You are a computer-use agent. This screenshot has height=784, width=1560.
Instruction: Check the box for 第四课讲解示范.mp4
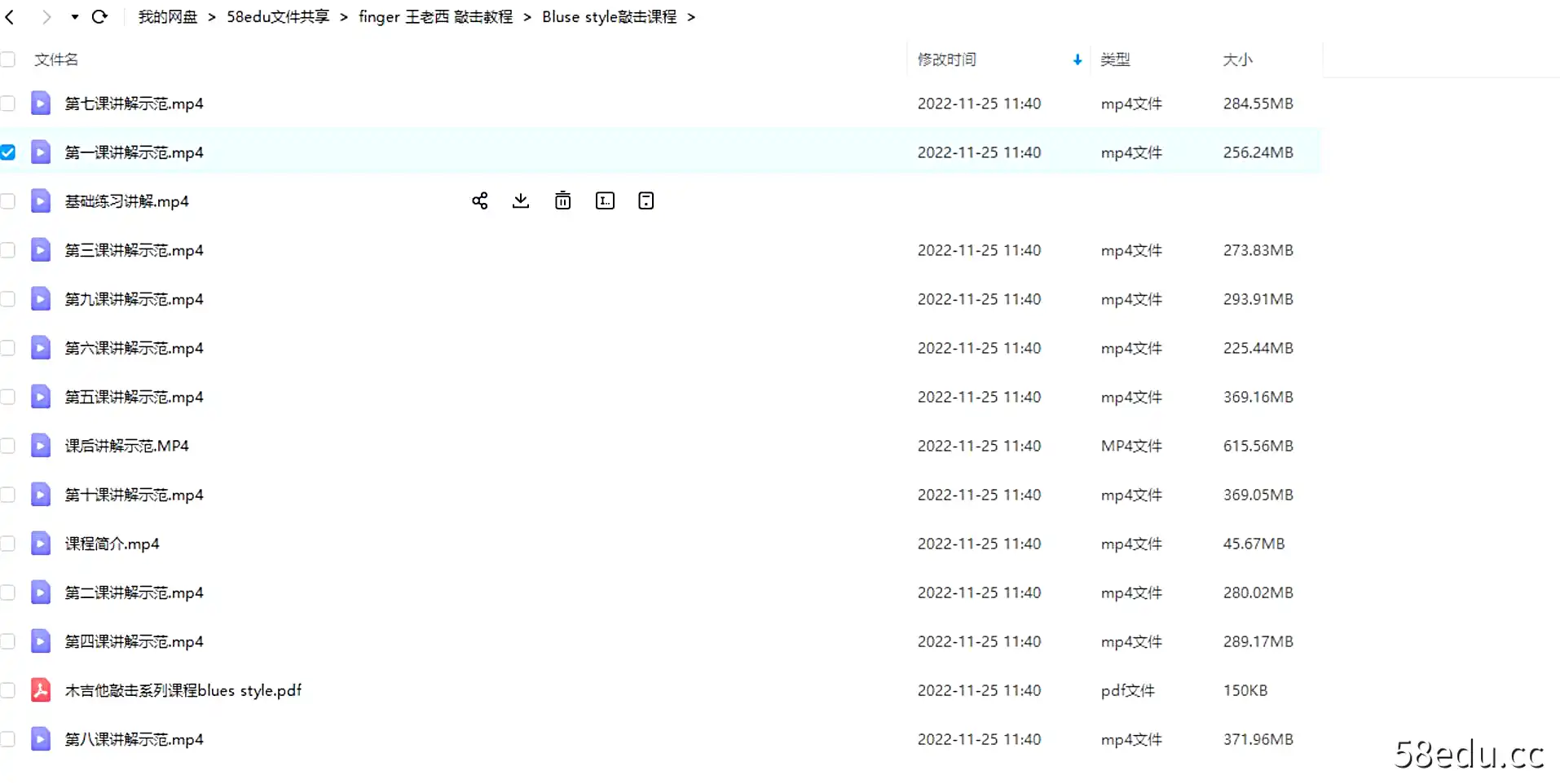[x=8, y=641]
